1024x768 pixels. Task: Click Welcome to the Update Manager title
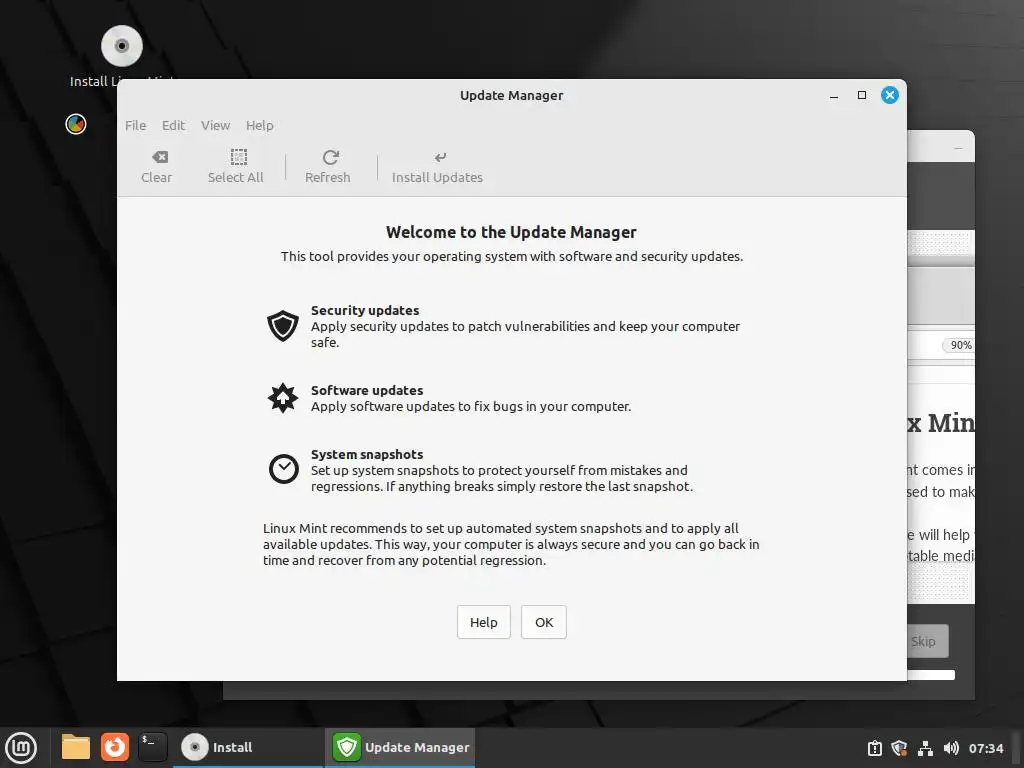tap(511, 232)
